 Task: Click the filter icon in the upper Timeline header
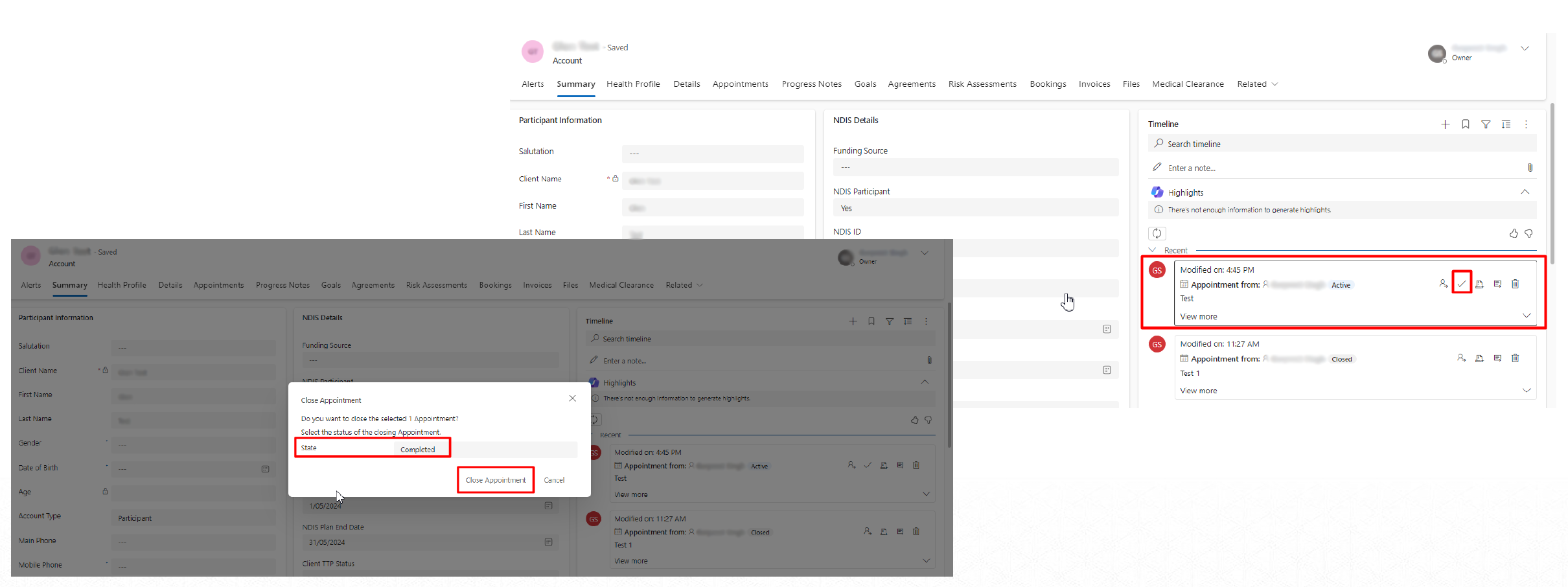point(1486,124)
